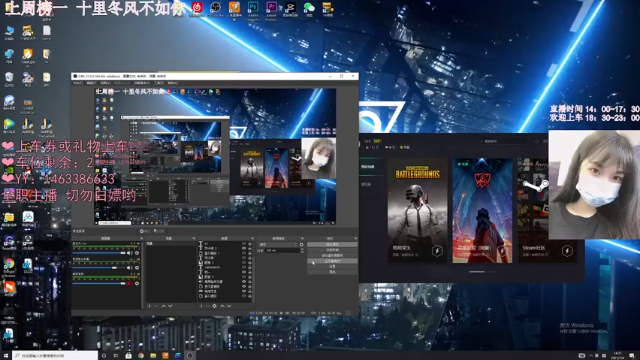Viewport: 640px width, 360px height.
Task: Open the 视图 menu in OBS
Action: pyautogui.click(x=106, y=83)
